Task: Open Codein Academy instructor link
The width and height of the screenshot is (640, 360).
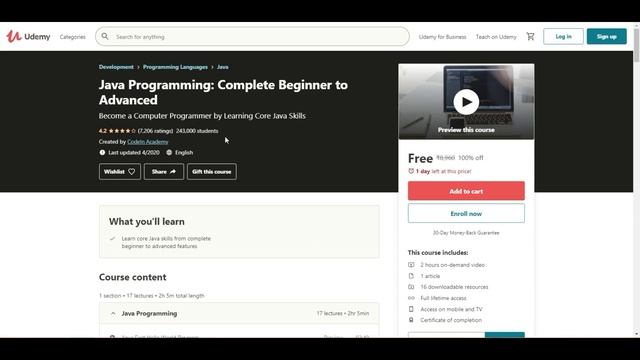Action: 148,142
